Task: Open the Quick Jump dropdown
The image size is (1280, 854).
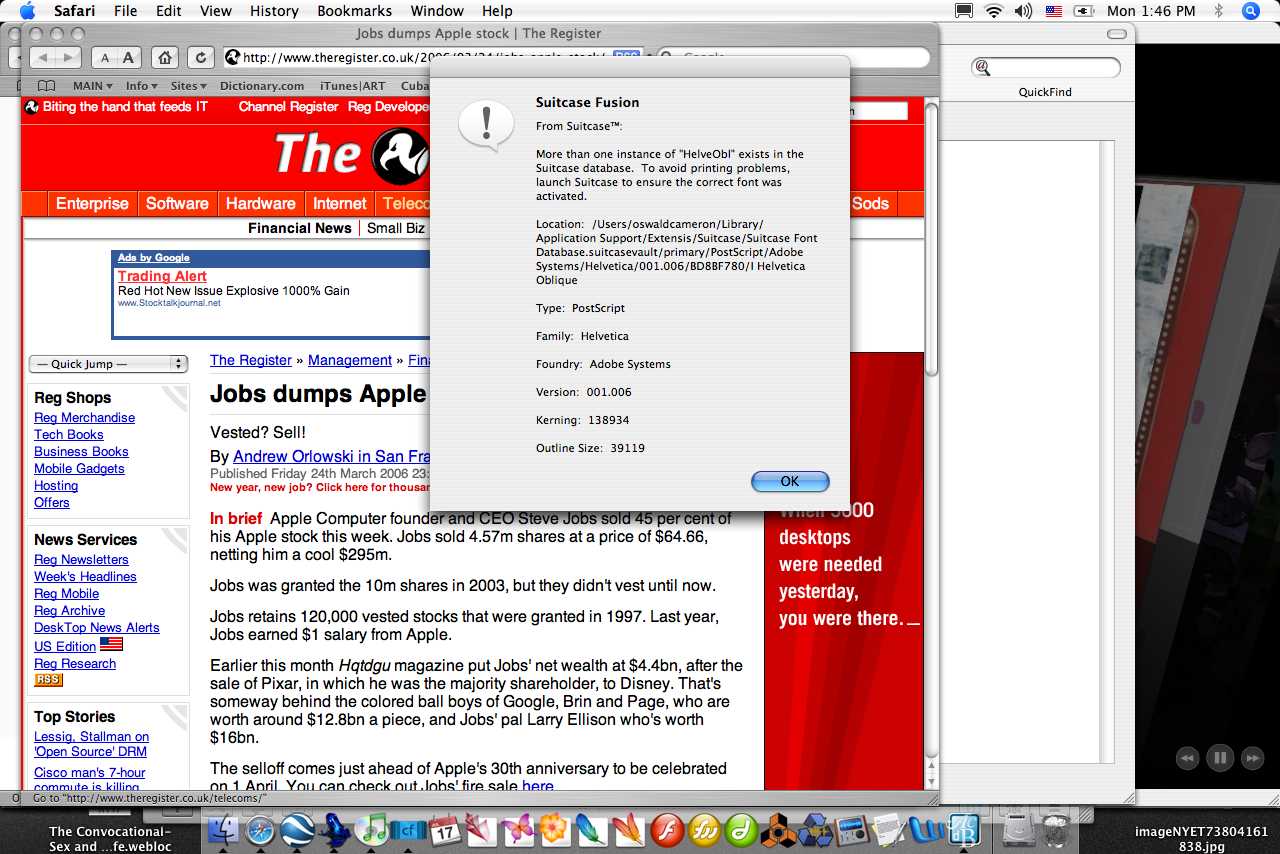Action: click(108, 364)
